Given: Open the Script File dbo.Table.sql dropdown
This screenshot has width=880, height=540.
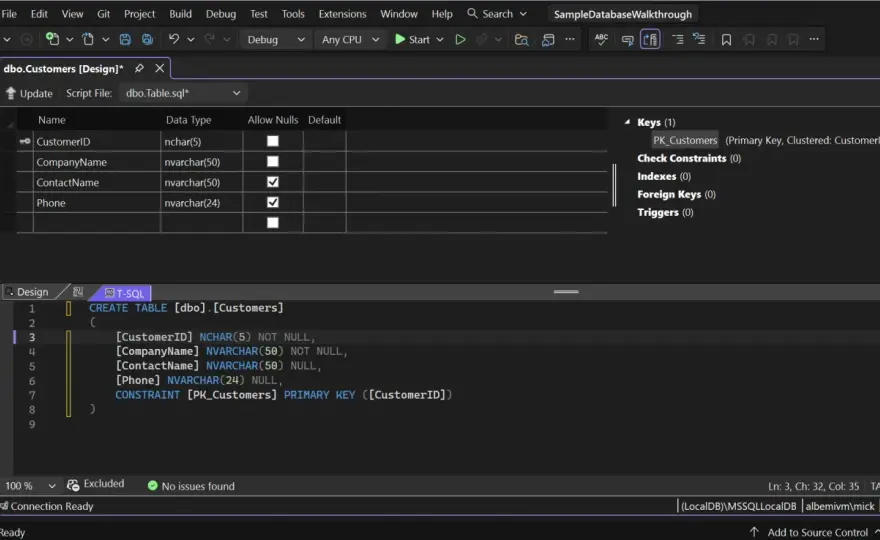Looking at the screenshot, I should click(183, 93).
